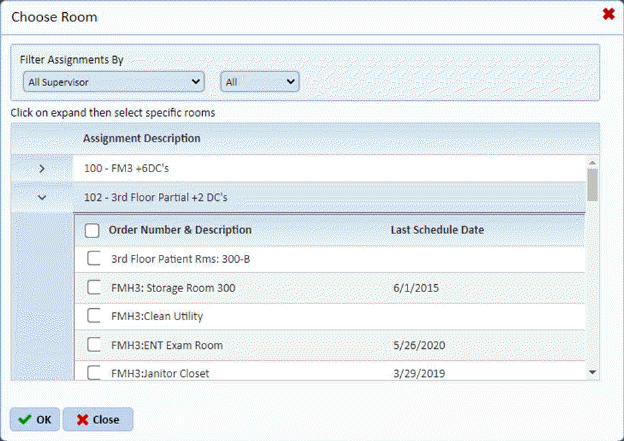Viewport: 624px width, 441px height.
Task: Open the second filter dropdown labeled All
Action: tap(260, 81)
